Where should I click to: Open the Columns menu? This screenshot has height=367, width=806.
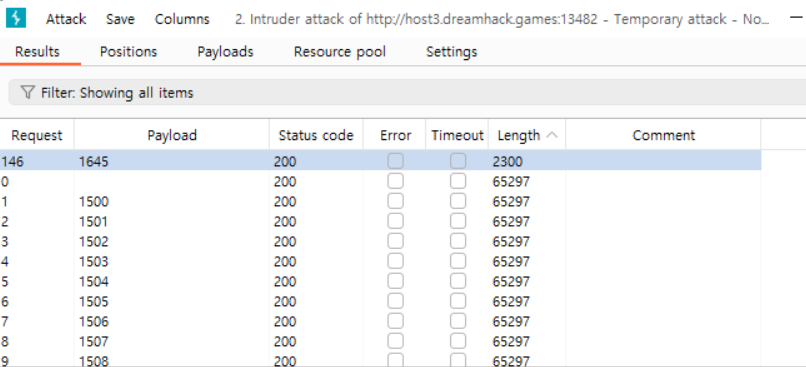tap(182, 20)
